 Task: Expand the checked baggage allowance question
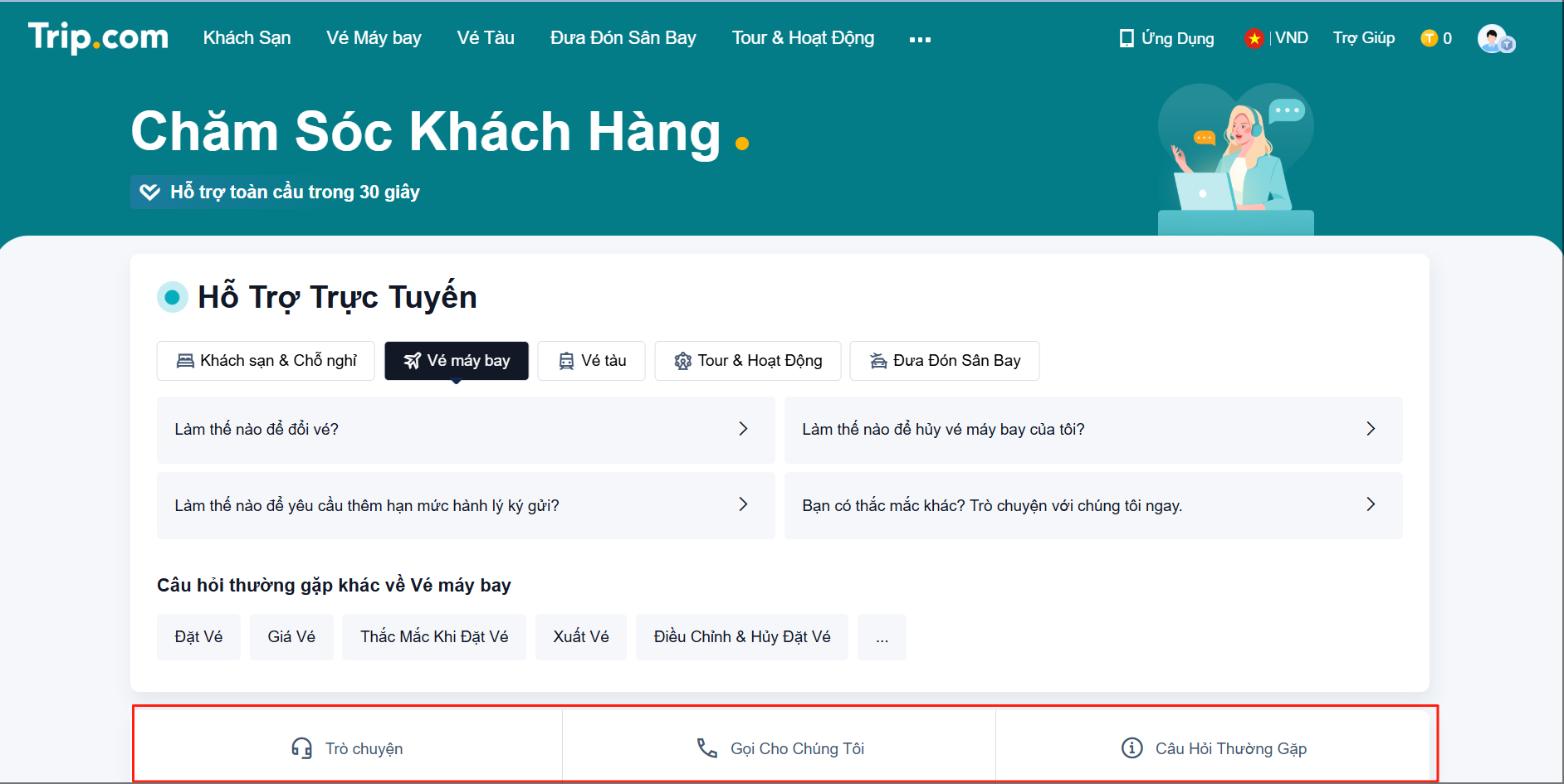465,505
